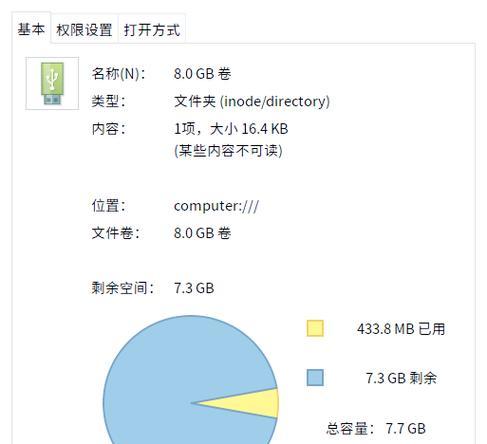Viewport: 487px width, 444px height.
Task: Click the green USB drive icon
Action: 52,83
